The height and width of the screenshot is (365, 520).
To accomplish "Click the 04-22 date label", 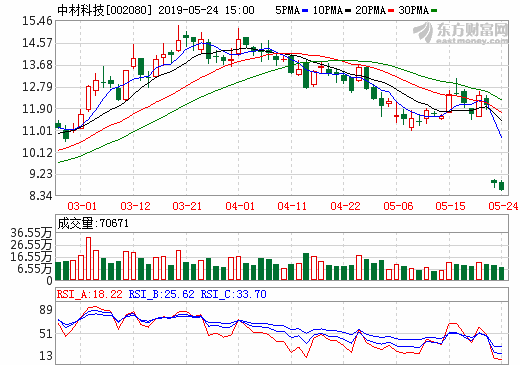I will [345, 206].
